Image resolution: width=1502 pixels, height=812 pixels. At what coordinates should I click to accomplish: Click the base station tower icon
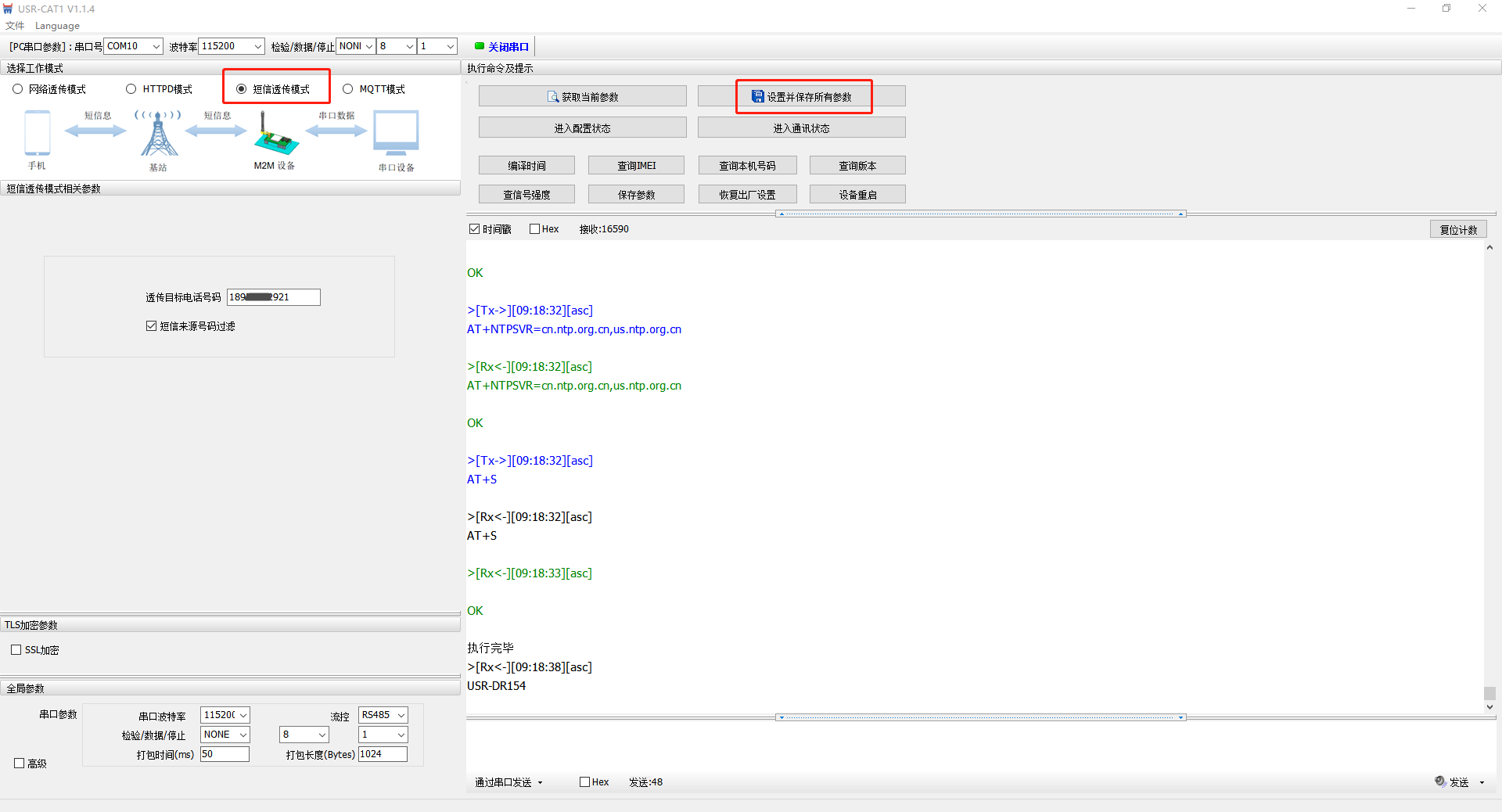[159, 135]
